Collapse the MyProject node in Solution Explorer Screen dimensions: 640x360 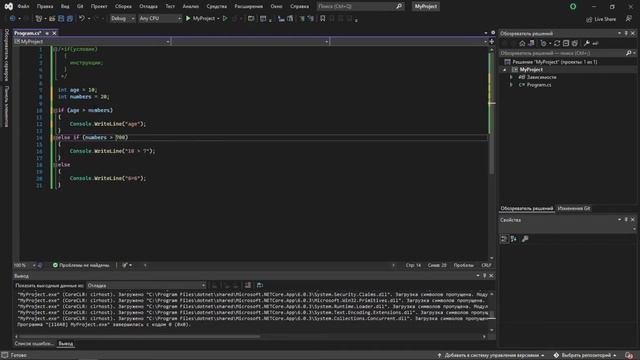505,70
